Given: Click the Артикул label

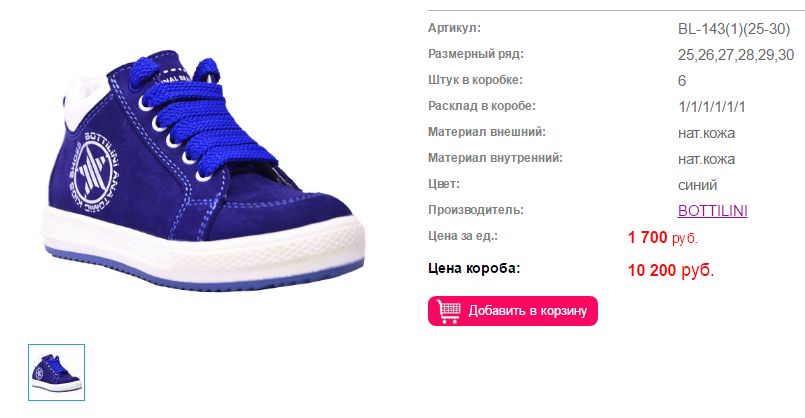Looking at the screenshot, I should pyautogui.click(x=454, y=28).
